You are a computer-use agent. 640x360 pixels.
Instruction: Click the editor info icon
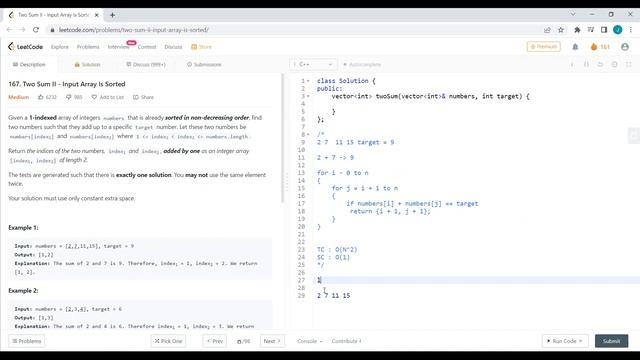pyautogui.click(x=572, y=64)
